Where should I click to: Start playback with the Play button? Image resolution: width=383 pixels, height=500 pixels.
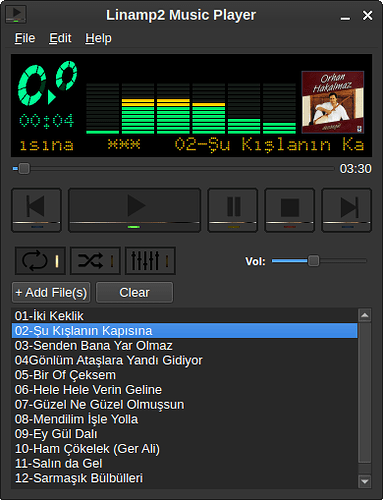pos(134,210)
